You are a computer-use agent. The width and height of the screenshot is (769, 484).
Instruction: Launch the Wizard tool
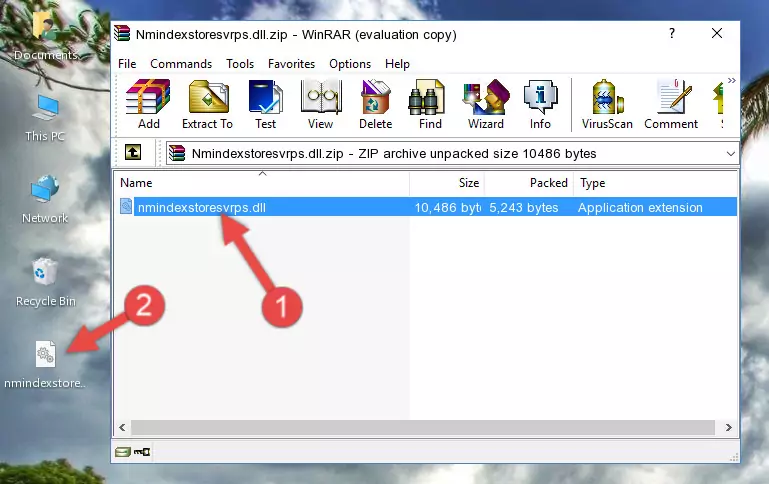[x=486, y=104]
